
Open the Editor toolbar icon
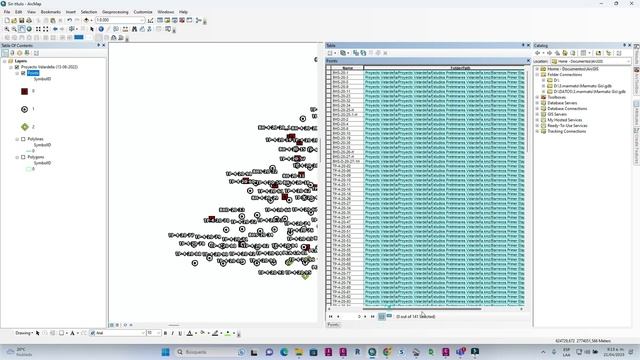coord(151,20)
